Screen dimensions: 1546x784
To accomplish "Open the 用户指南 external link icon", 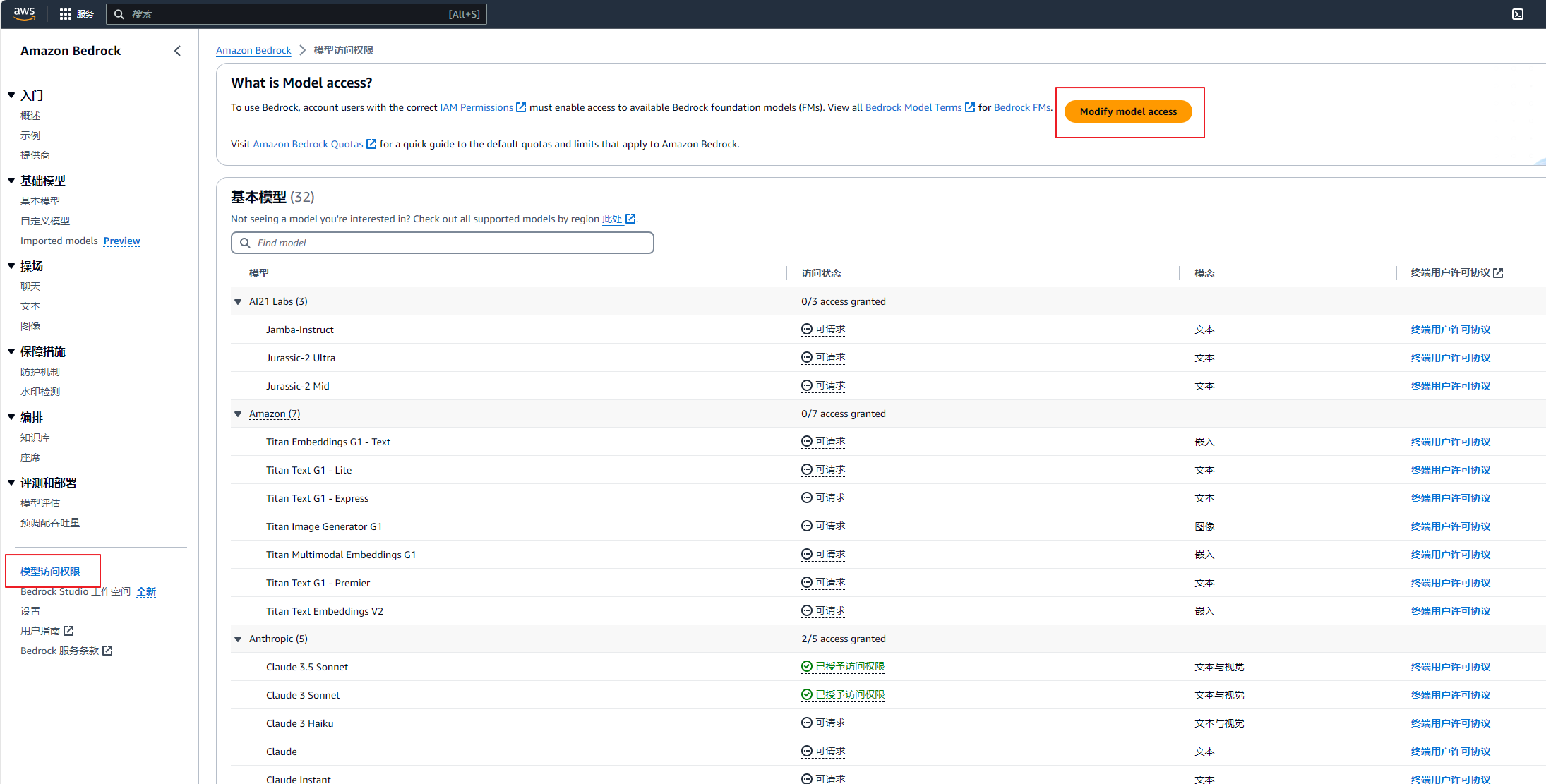I will (68, 630).
